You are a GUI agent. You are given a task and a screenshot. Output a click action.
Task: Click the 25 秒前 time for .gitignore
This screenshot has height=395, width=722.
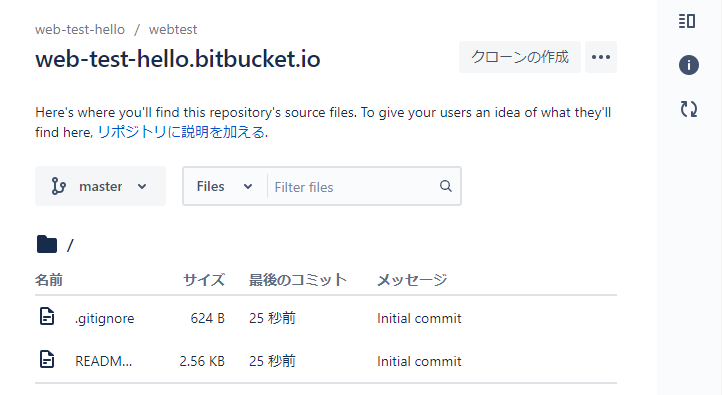[x=272, y=318]
